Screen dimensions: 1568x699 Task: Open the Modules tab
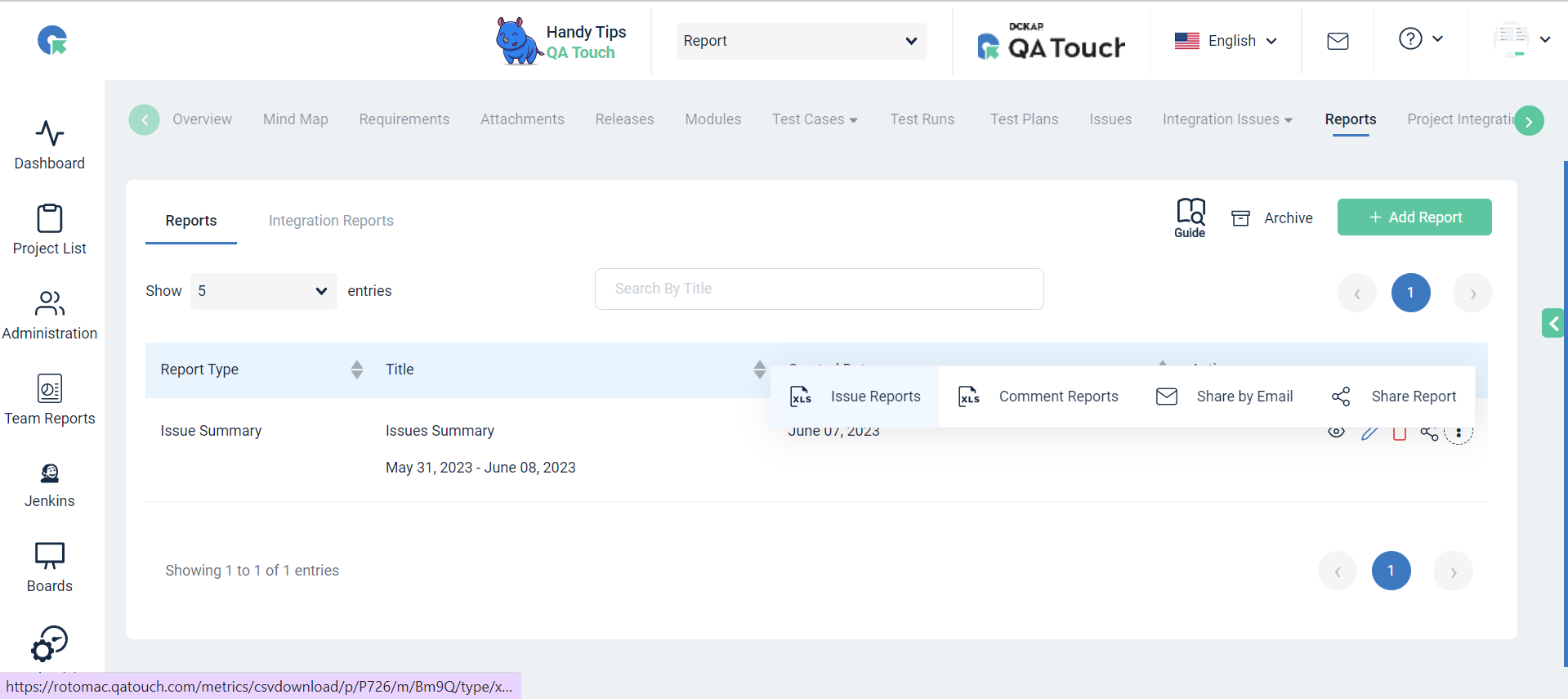point(713,119)
